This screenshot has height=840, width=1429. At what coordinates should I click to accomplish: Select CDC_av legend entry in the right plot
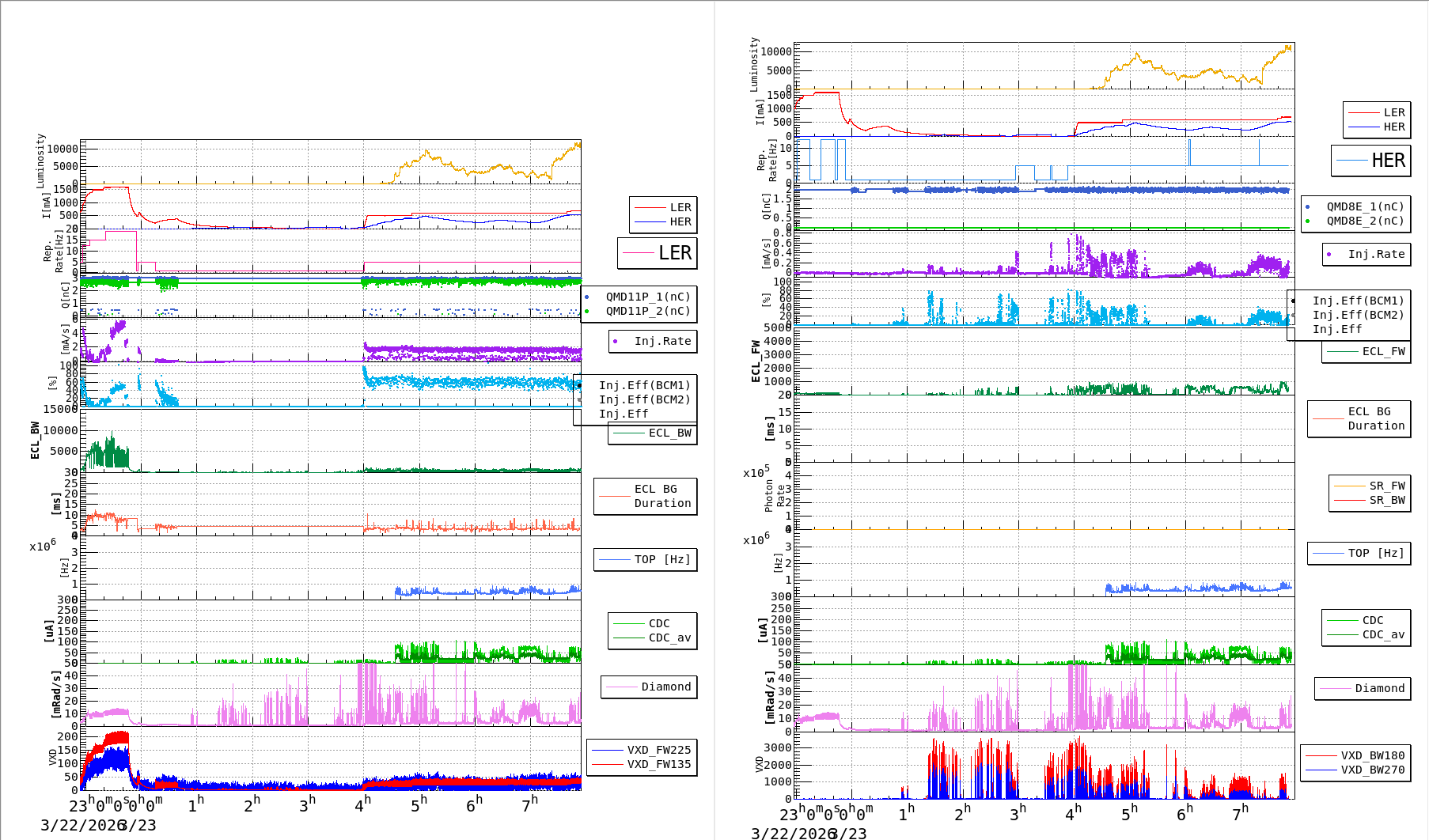pos(1382,634)
